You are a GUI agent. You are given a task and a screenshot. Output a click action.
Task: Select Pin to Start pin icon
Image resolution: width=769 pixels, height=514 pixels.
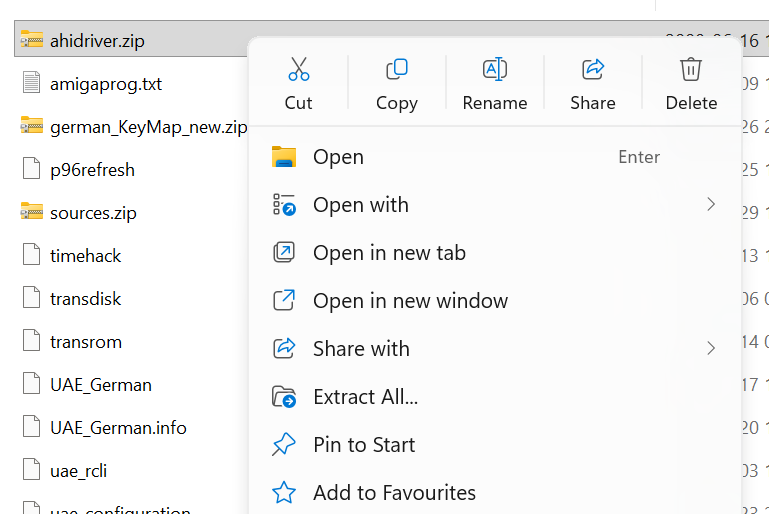pos(284,445)
